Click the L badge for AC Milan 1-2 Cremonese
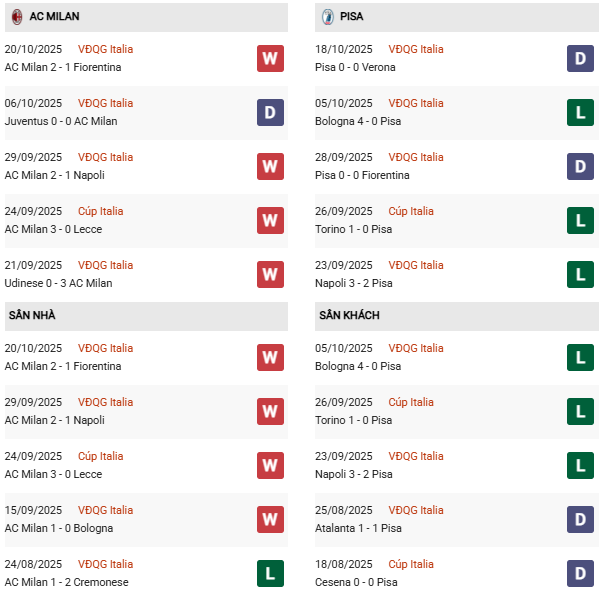The width and height of the screenshot is (600, 593). pos(270,573)
